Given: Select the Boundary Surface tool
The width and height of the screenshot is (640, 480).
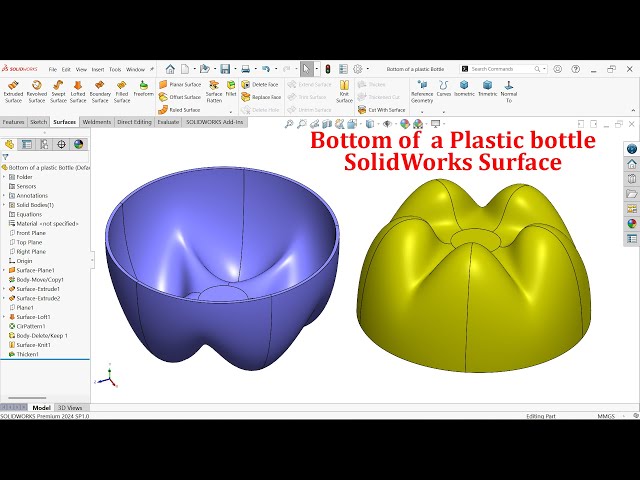Looking at the screenshot, I should coord(100,91).
